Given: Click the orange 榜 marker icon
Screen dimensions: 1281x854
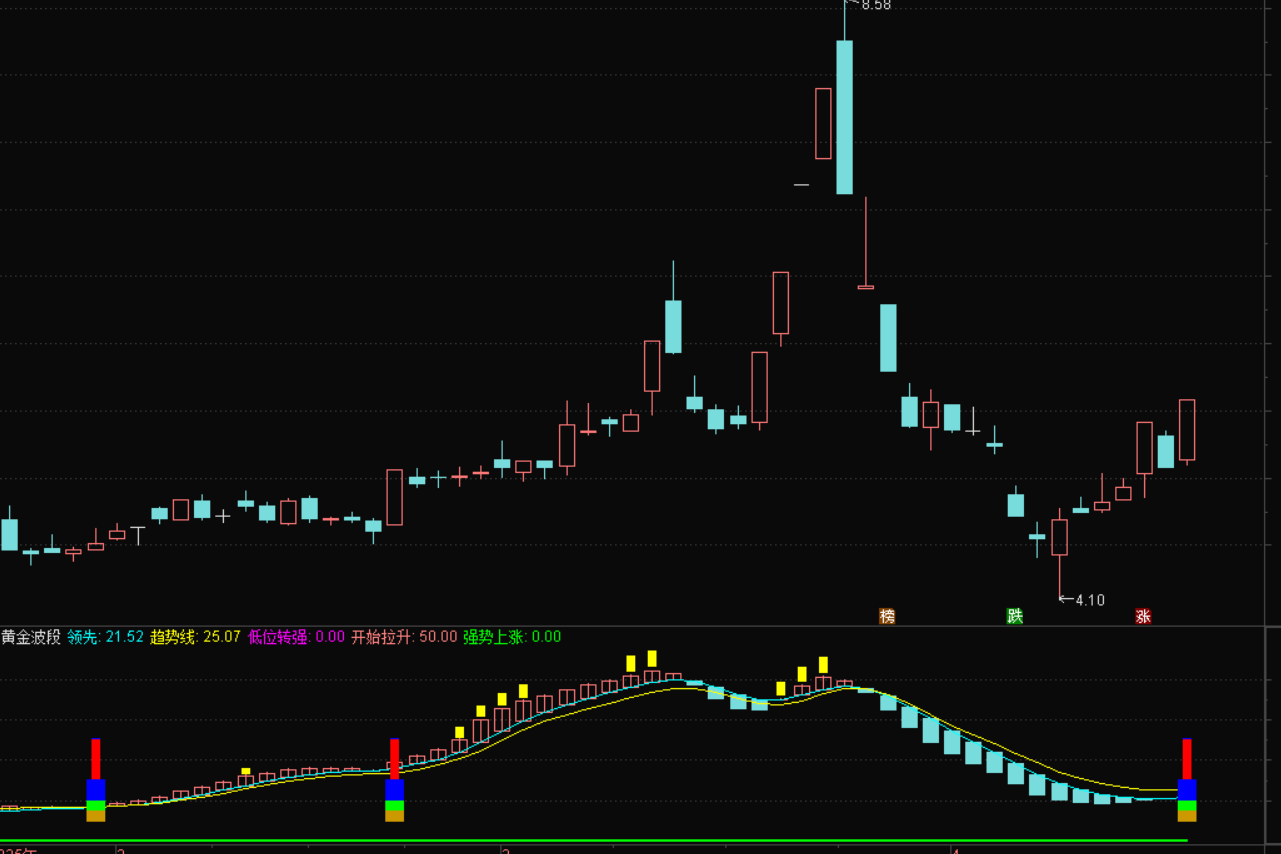Looking at the screenshot, I should [x=887, y=616].
